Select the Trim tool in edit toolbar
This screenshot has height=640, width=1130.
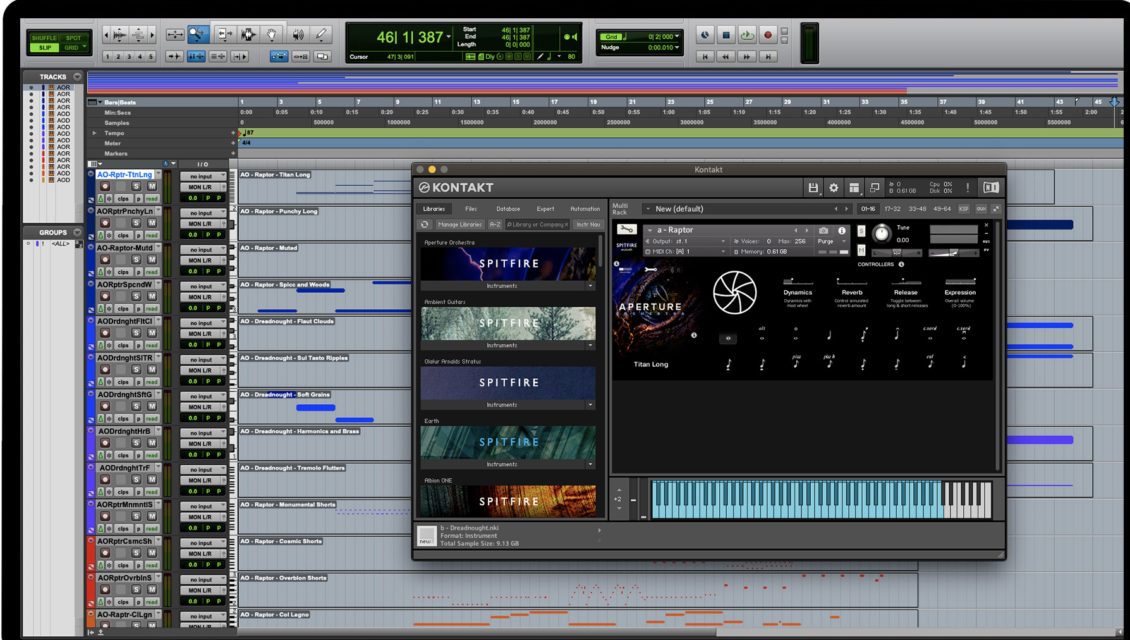pos(224,35)
